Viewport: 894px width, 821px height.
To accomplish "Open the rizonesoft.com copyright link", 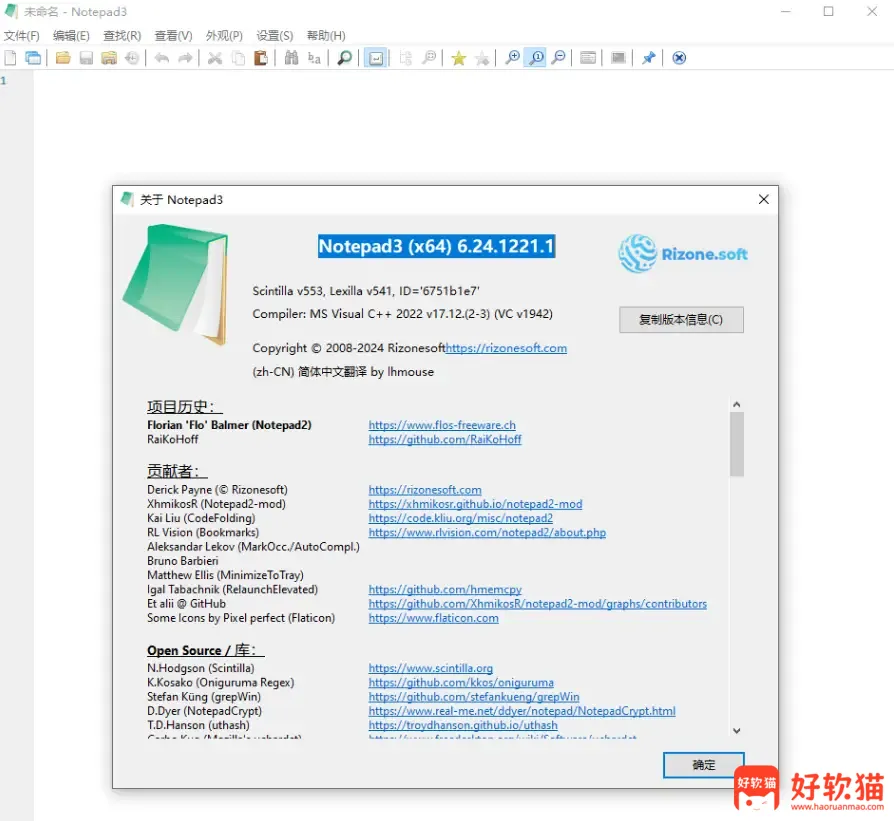I will tap(506, 348).
